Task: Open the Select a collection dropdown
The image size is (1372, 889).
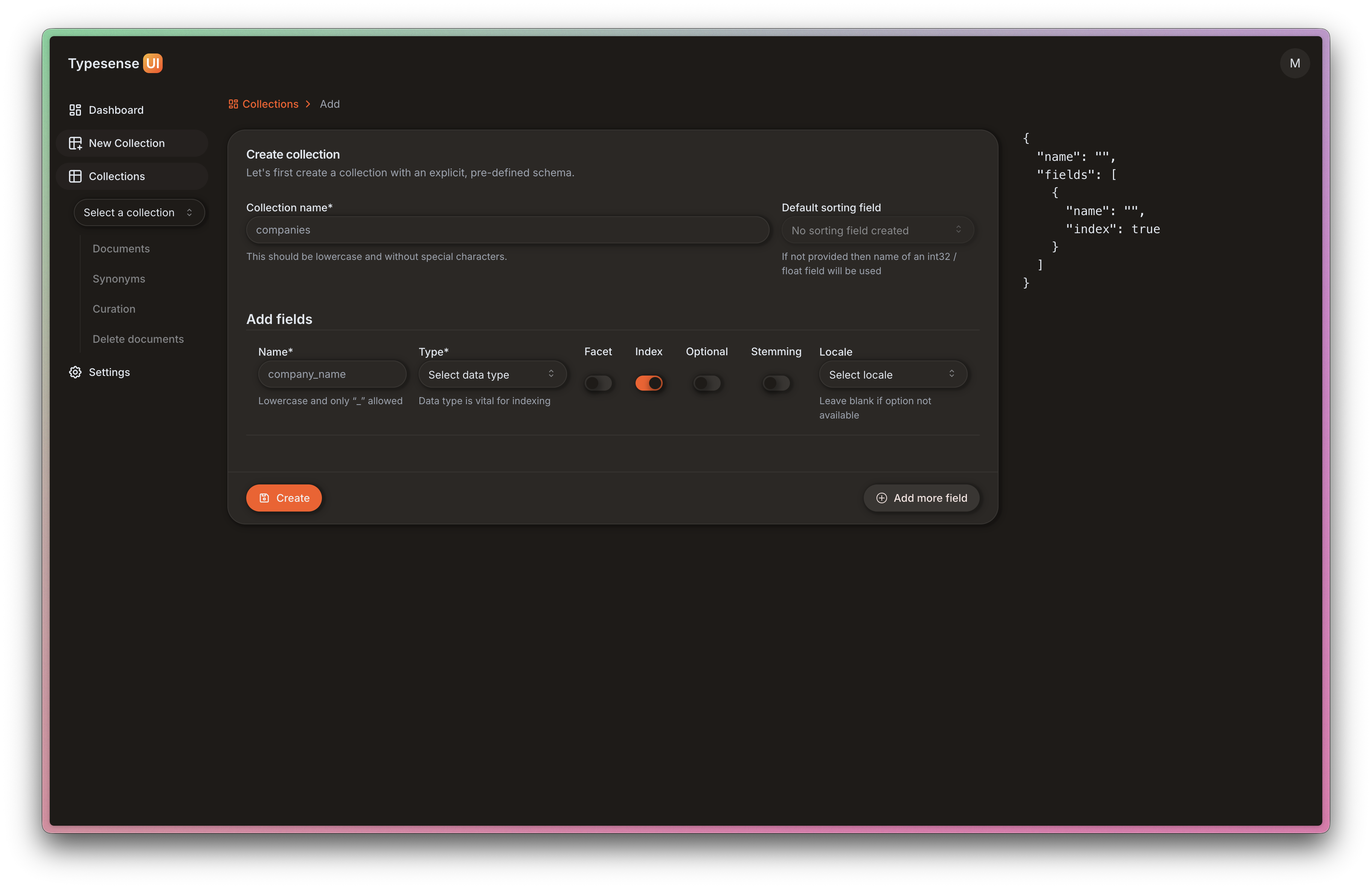Action: [139, 212]
